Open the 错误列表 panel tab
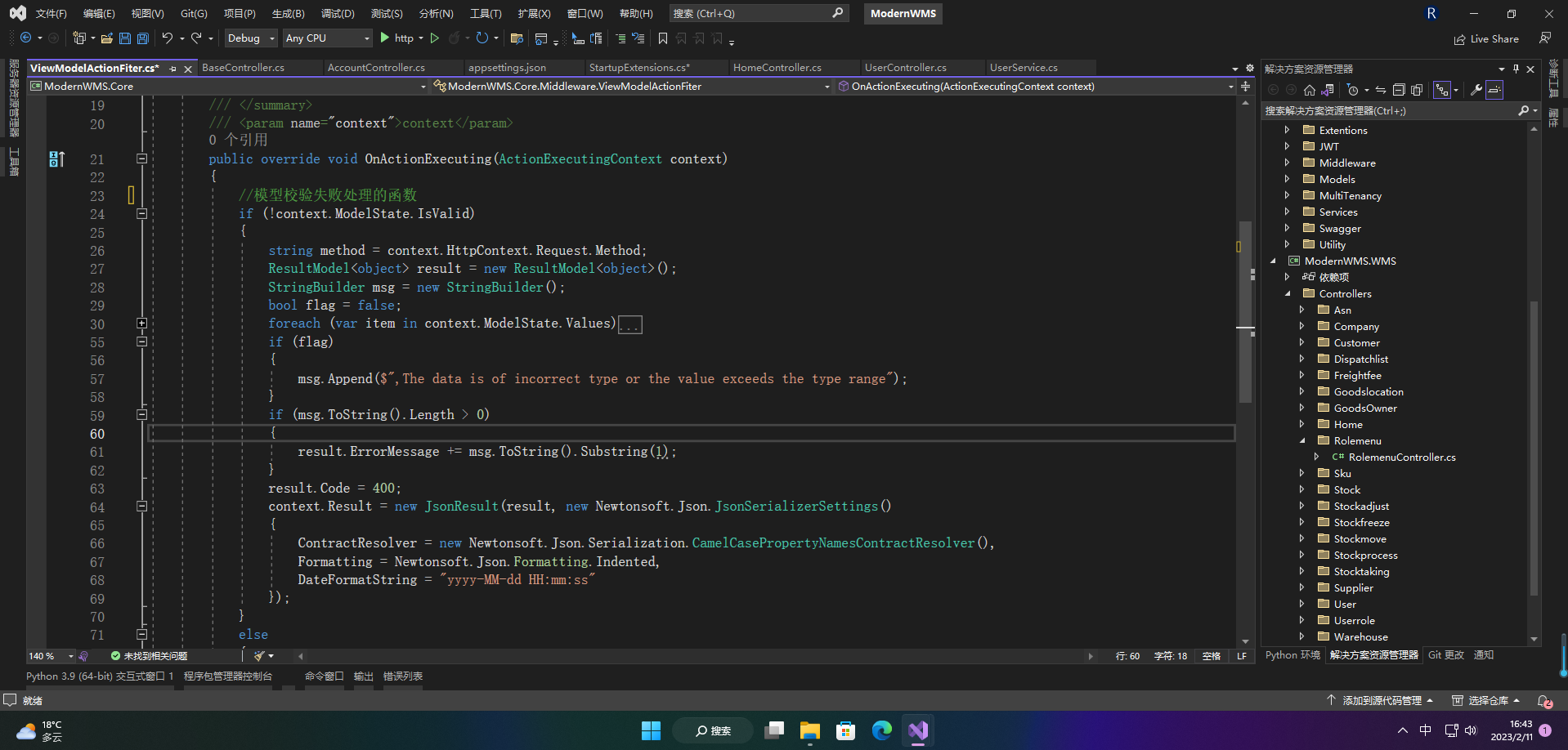Image resolution: width=1568 pixels, height=750 pixels. pos(403,676)
